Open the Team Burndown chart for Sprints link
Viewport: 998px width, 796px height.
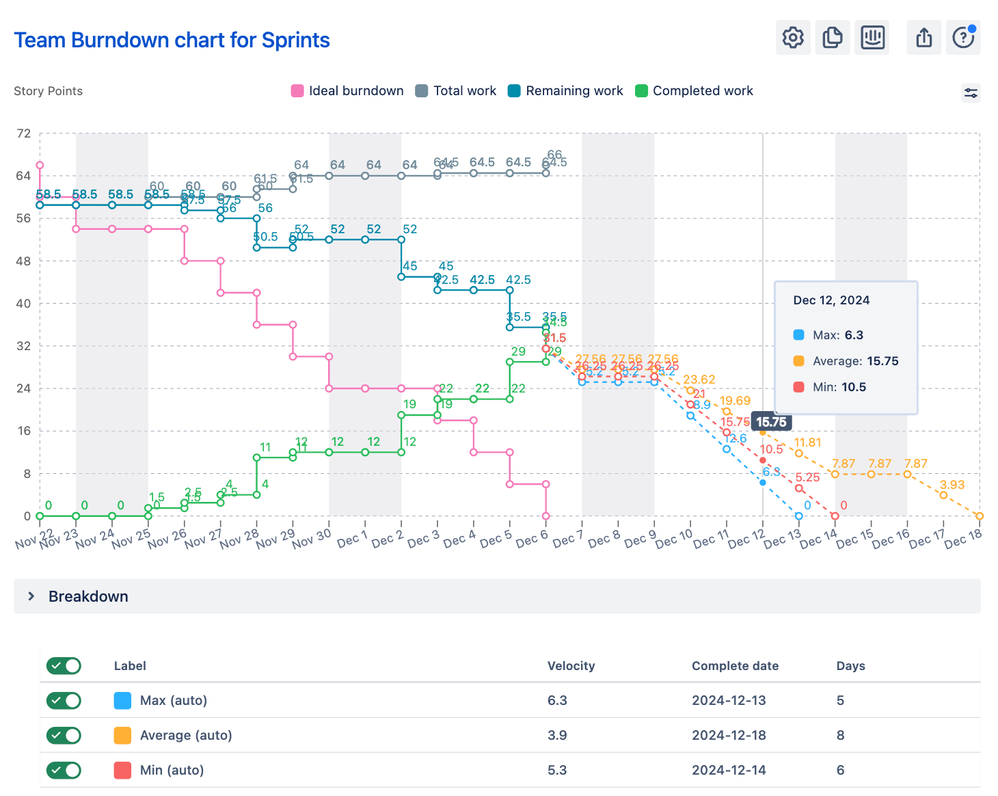(172, 39)
